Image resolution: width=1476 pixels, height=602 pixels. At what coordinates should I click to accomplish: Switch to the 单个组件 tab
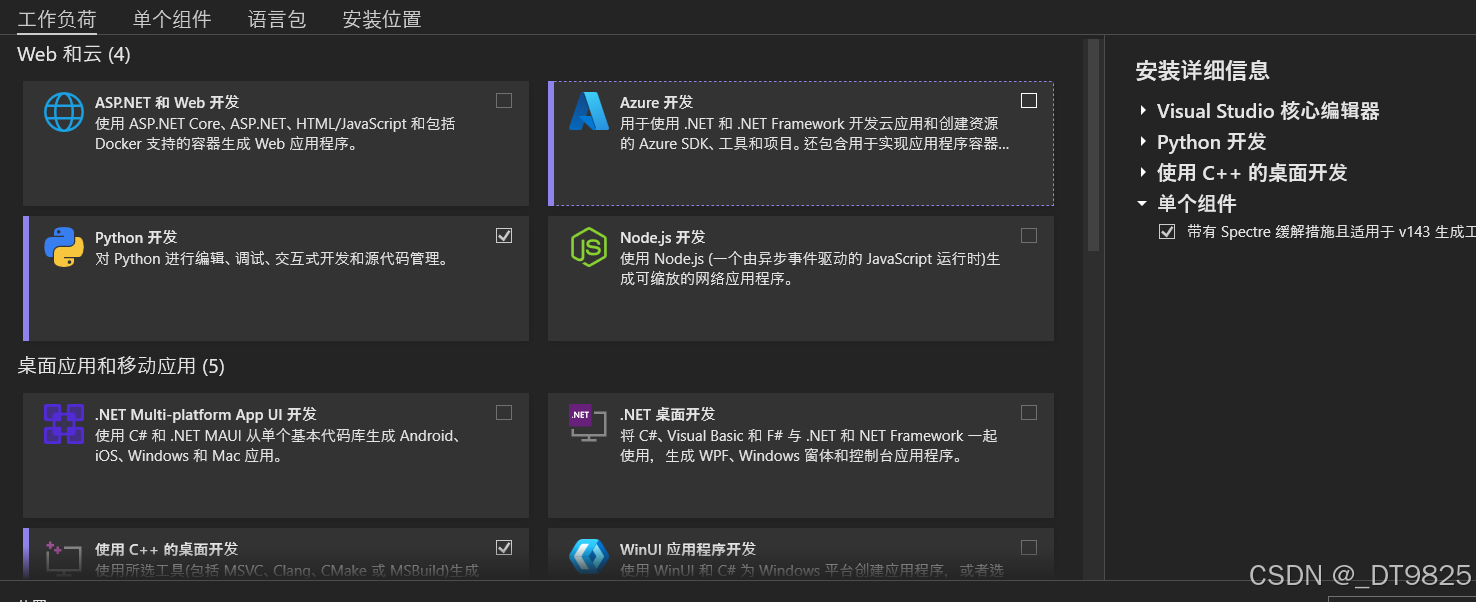tap(172, 17)
